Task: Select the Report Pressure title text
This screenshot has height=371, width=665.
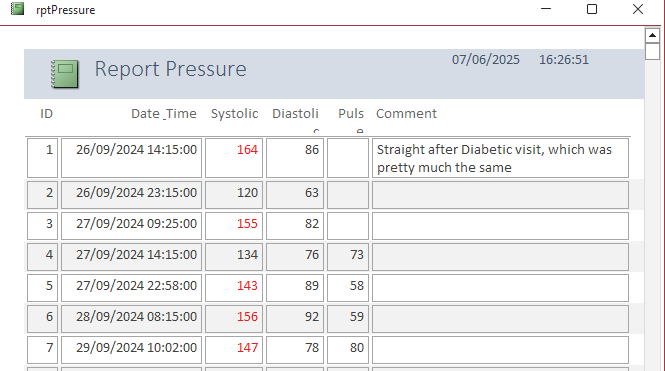Action: [170, 69]
